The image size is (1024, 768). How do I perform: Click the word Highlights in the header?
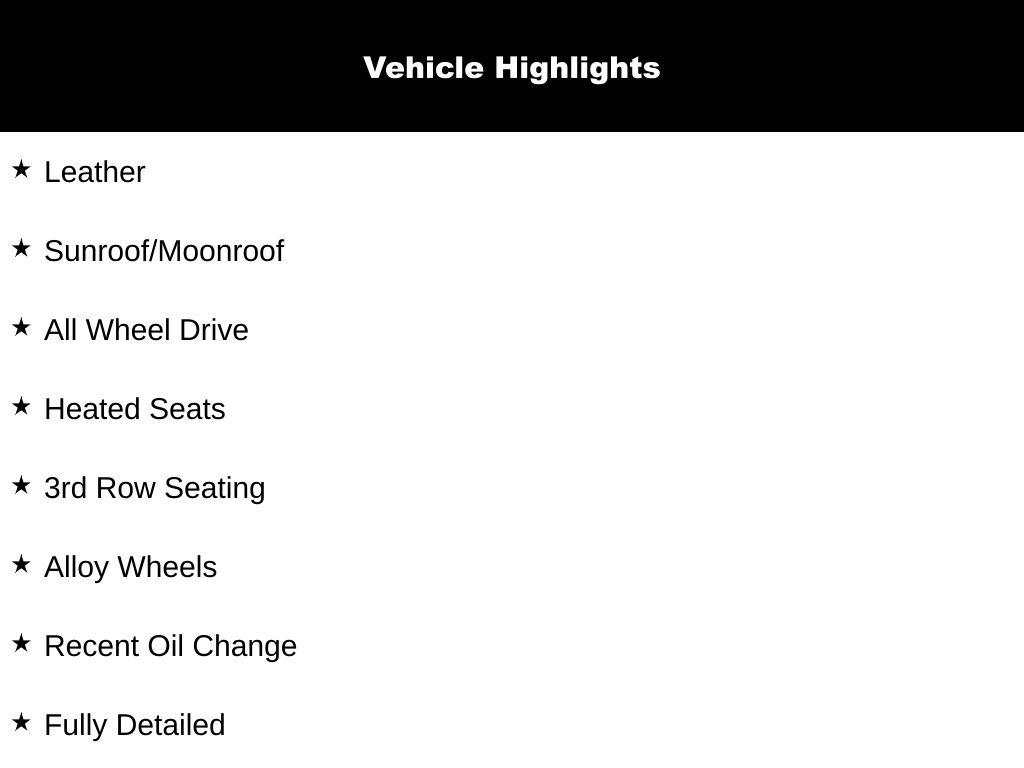click(577, 68)
